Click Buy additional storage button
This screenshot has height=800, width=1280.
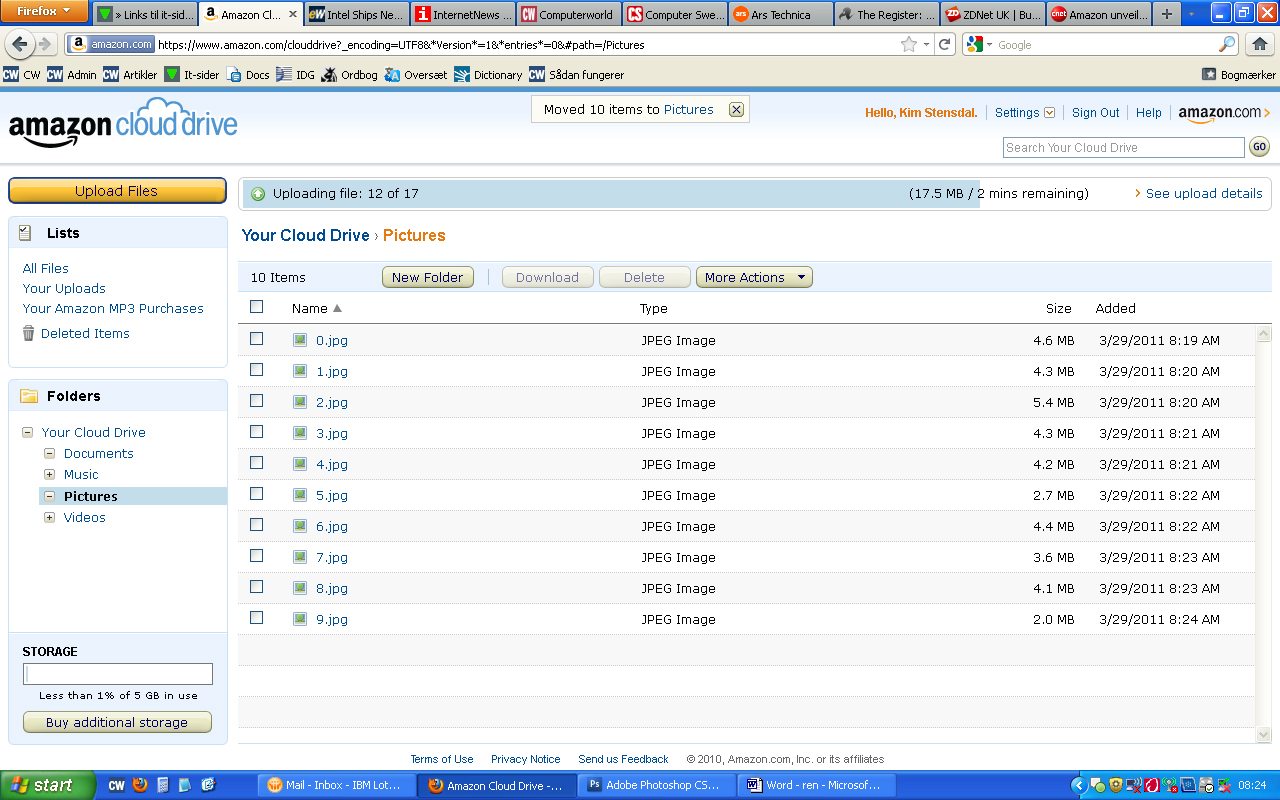pyautogui.click(x=117, y=722)
